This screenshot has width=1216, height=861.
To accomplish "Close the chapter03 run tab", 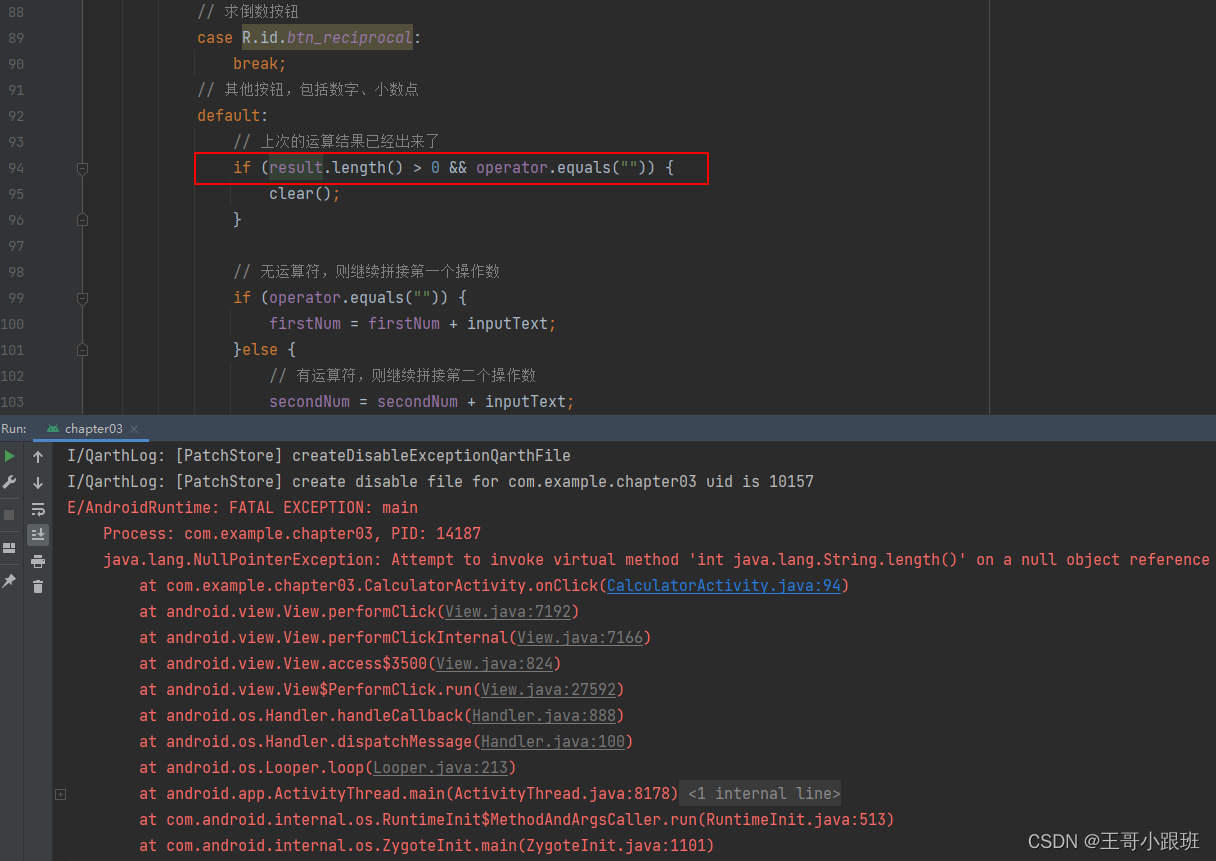I will pos(133,427).
